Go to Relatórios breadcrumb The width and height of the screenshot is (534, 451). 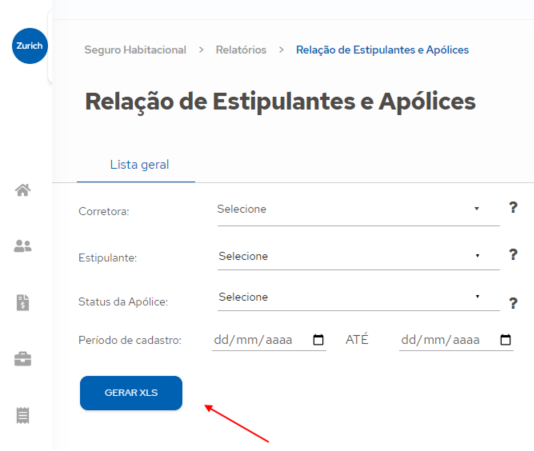241,50
